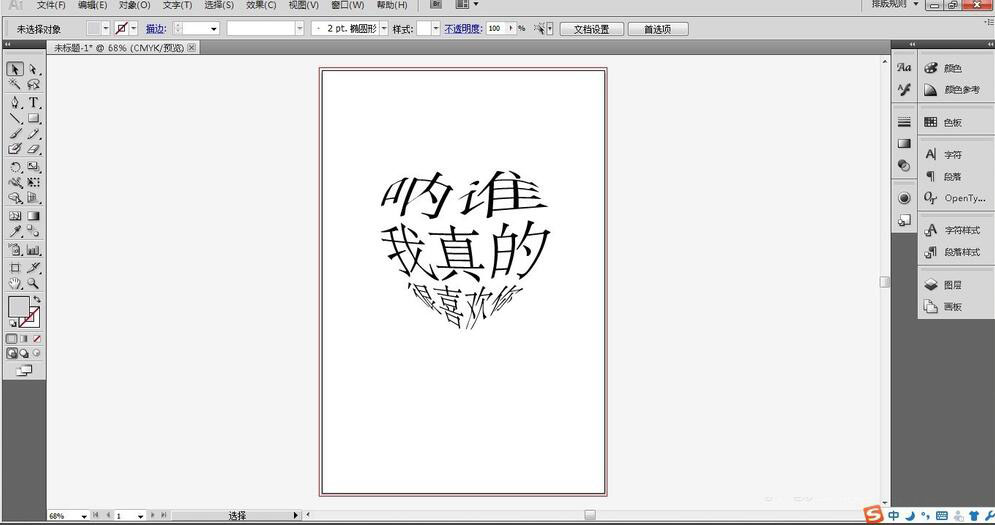Select the Gradient tool
The width and height of the screenshot is (995, 525).
[x=34, y=216]
